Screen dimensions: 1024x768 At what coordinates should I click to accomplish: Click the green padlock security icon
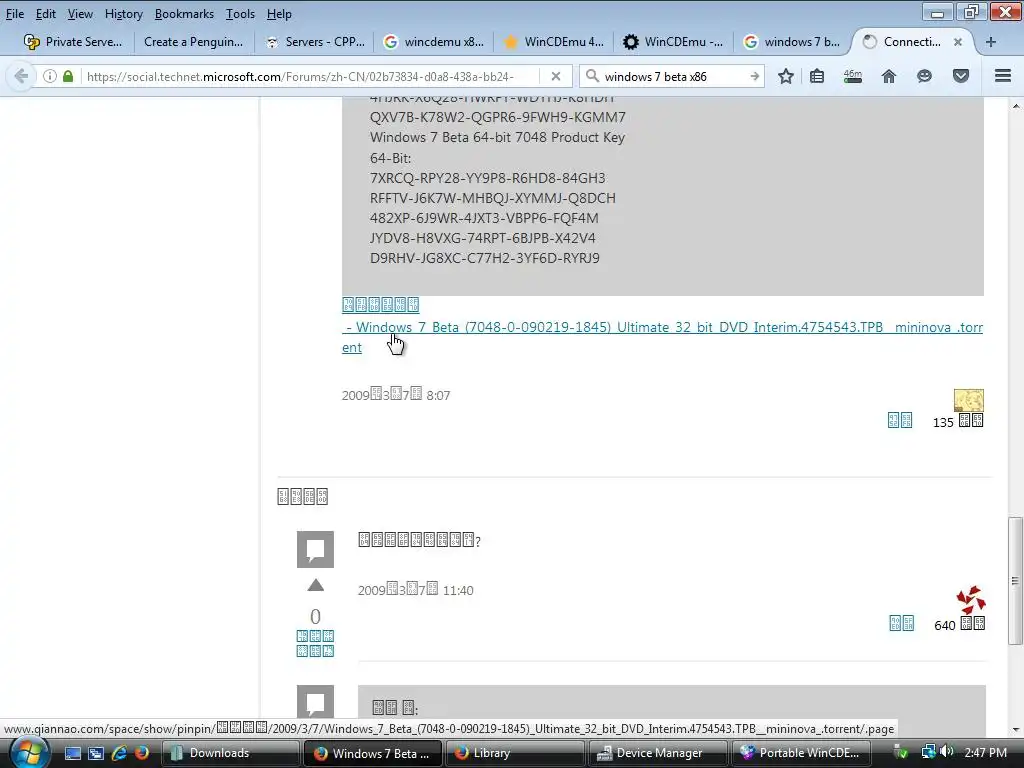click(x=68, y=76)
